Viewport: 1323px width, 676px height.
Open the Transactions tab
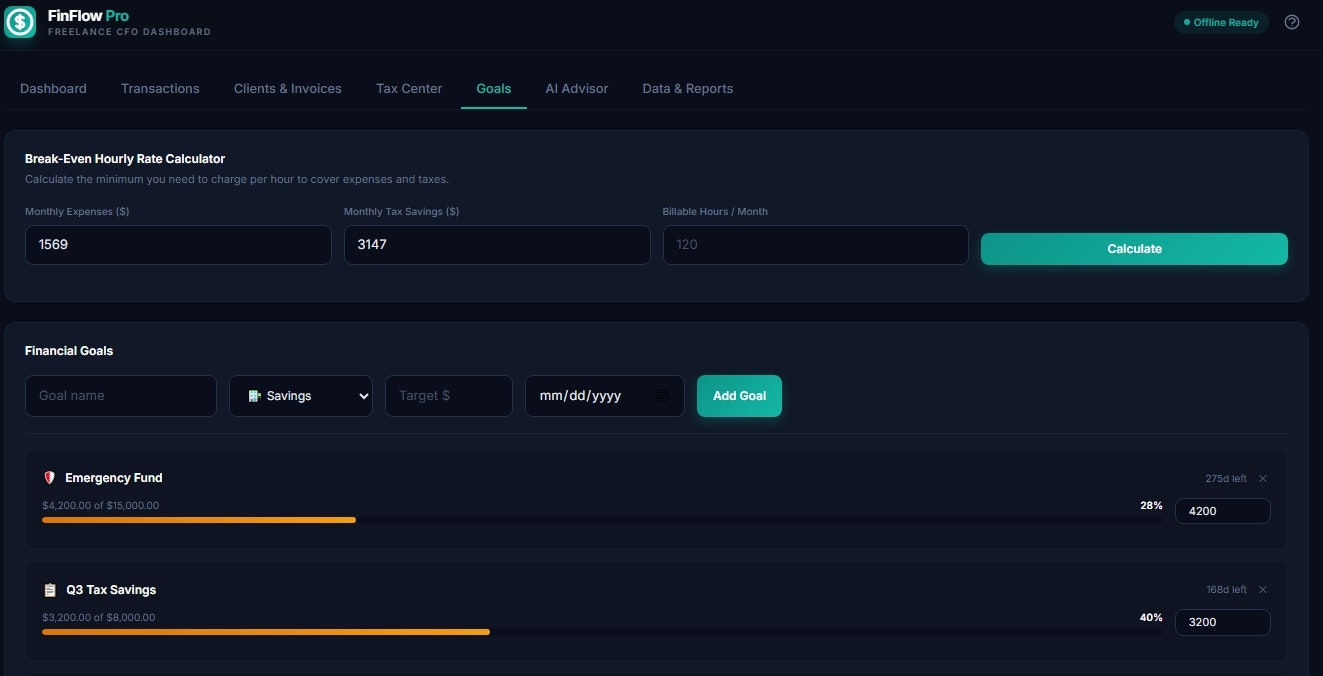(160, 88)
